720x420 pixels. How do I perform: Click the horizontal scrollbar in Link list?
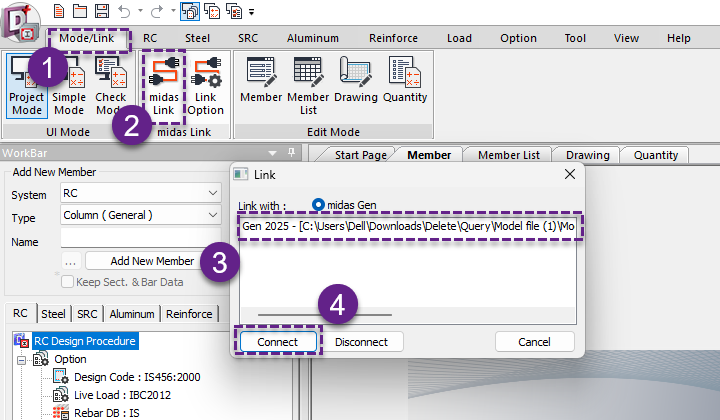(325, 315)
